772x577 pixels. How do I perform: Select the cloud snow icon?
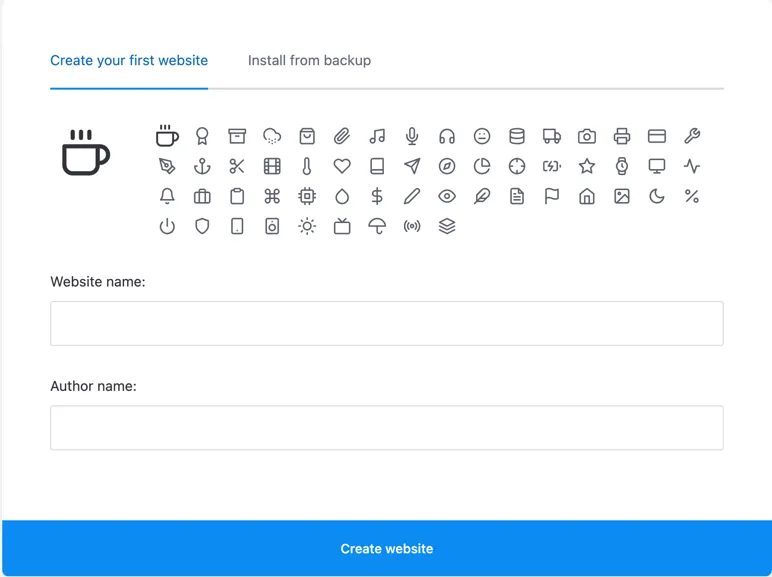pos(272,136)
